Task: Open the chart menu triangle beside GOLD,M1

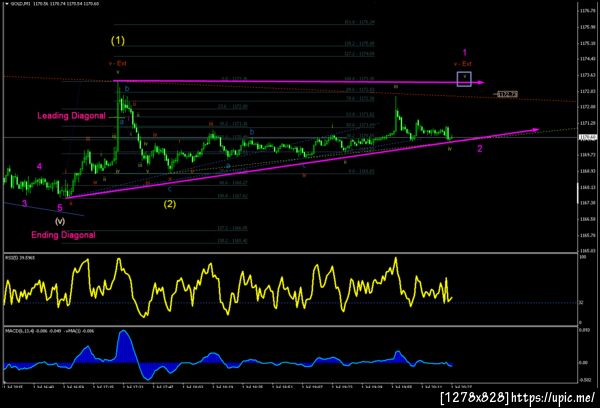Action: (7, 4)
